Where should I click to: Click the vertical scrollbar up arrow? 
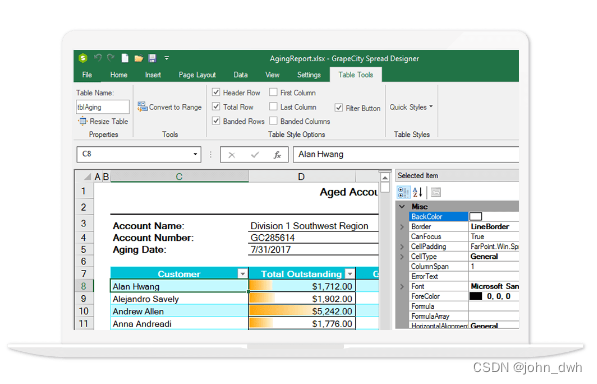point(385,178)
